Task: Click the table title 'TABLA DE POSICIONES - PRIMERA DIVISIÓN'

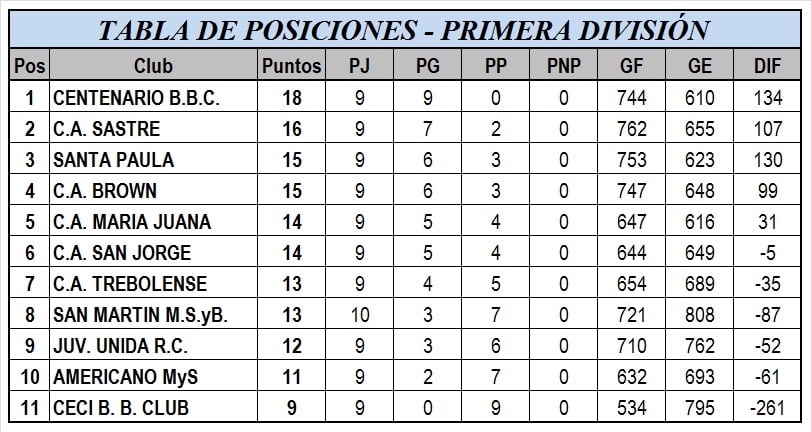Action: [404, 29]
